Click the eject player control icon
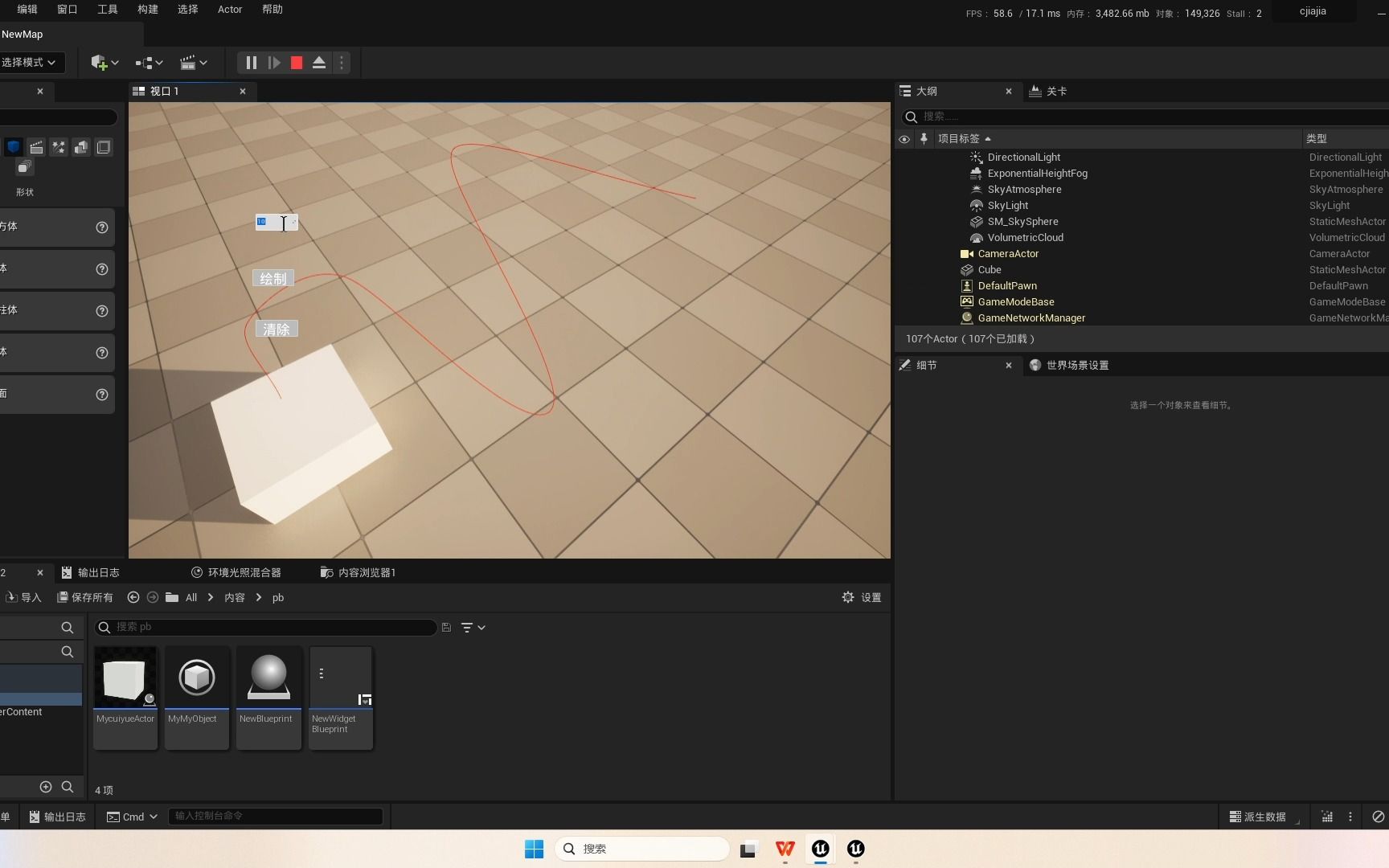Viewport: 1389px width, 868px height. pyautogui.click(x=318, y=63)
